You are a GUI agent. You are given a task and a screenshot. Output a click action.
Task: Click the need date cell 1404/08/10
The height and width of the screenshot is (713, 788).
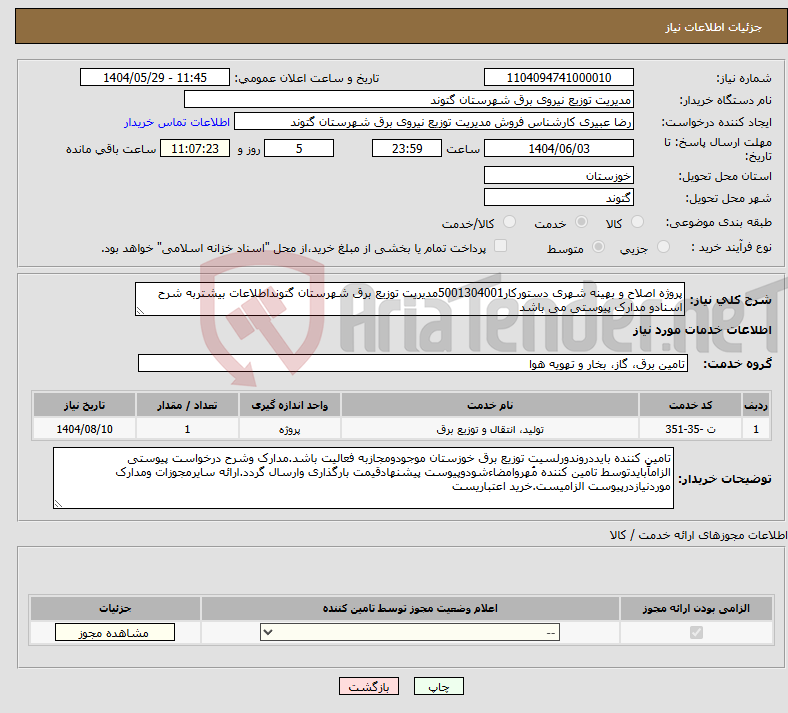pos(84,429)
